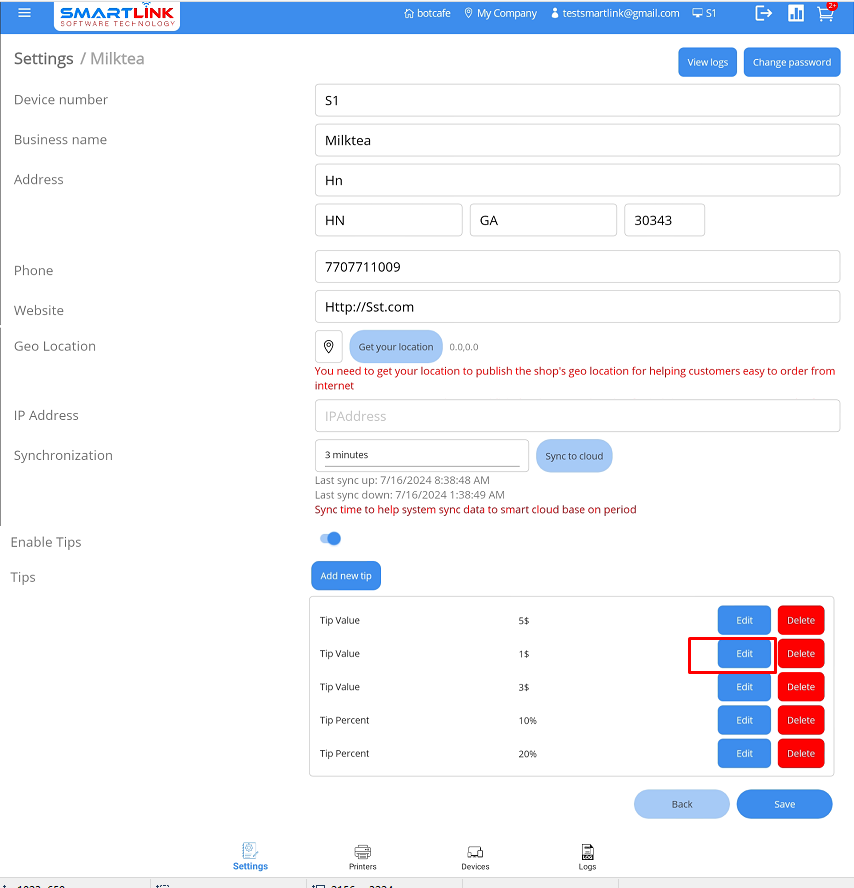Click the IP Address input field
The image size is (854, 888).
(577, 416)
